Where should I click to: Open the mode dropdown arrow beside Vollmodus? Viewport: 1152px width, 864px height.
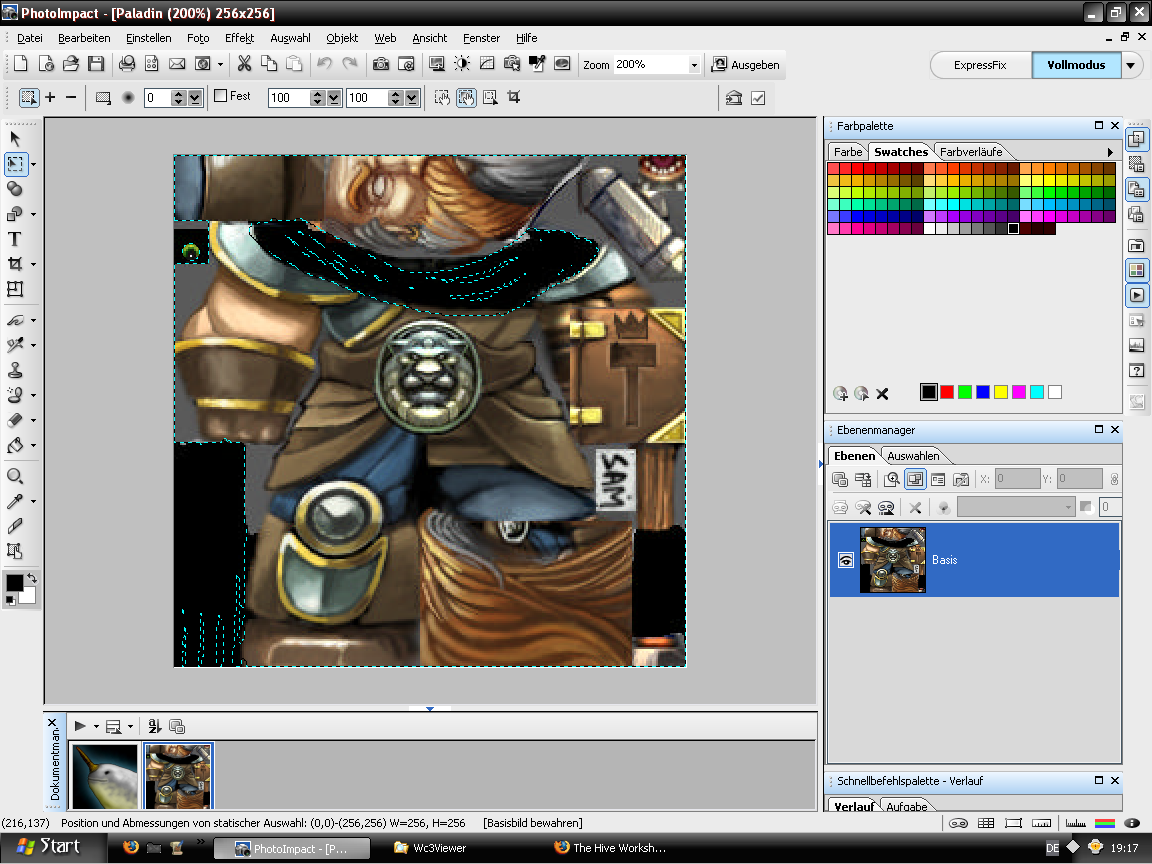tap(1131, 65)
